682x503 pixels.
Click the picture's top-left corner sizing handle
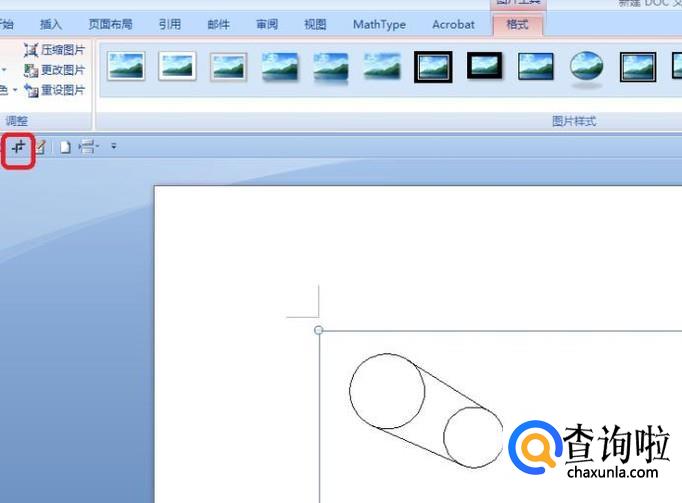point(318,330)
